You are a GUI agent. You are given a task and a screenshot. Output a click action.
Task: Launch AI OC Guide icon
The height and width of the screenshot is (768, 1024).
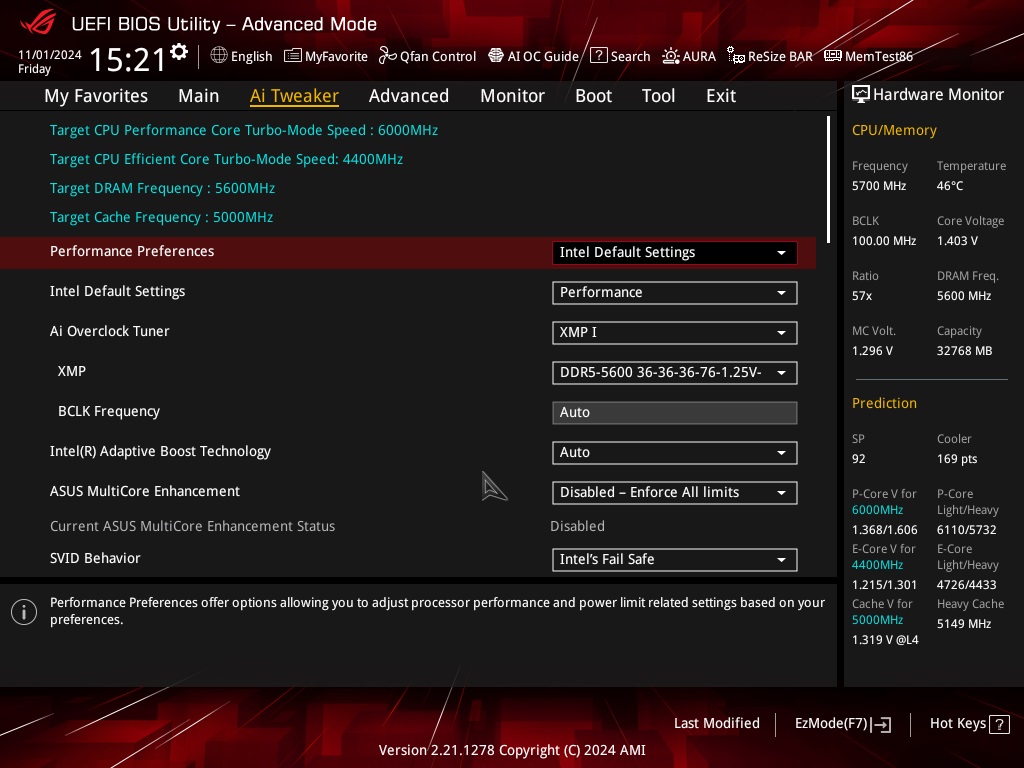click(x=496, y=56)
